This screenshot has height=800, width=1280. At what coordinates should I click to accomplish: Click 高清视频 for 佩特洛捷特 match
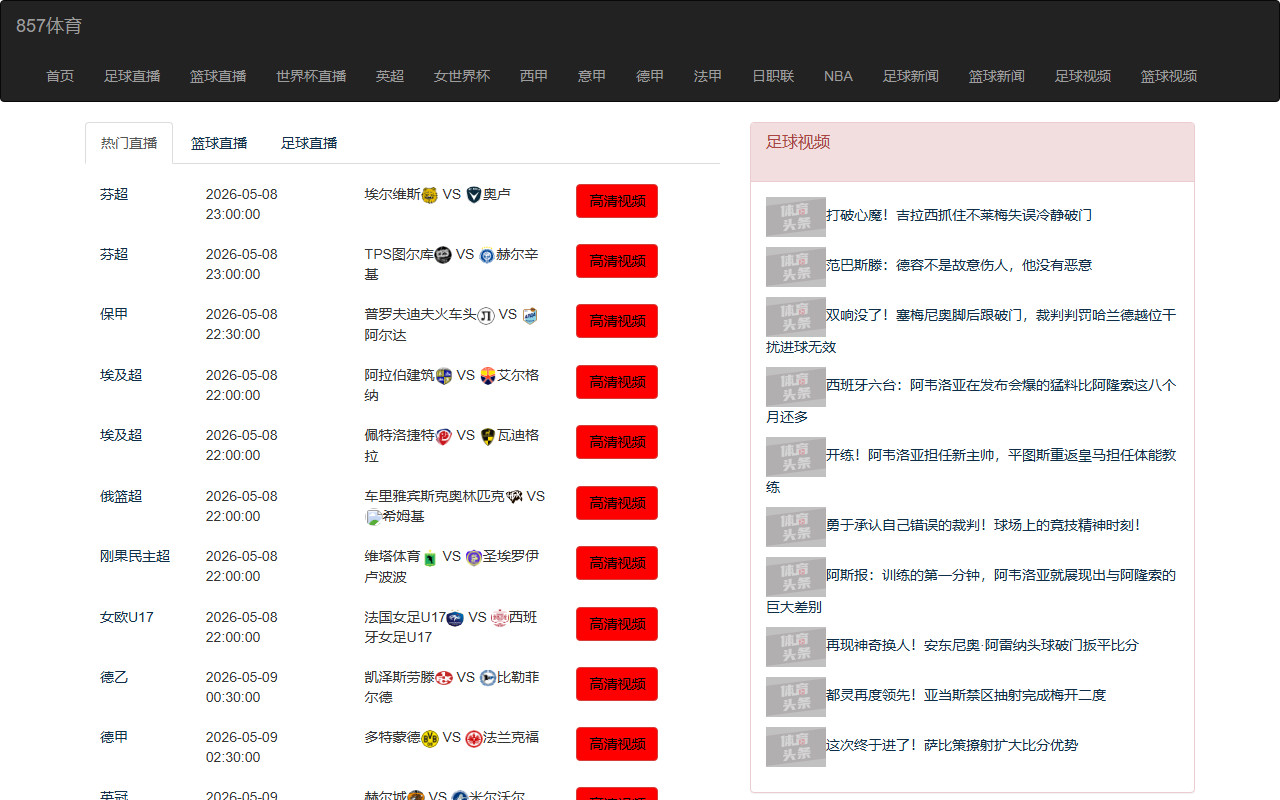point(617,442)
